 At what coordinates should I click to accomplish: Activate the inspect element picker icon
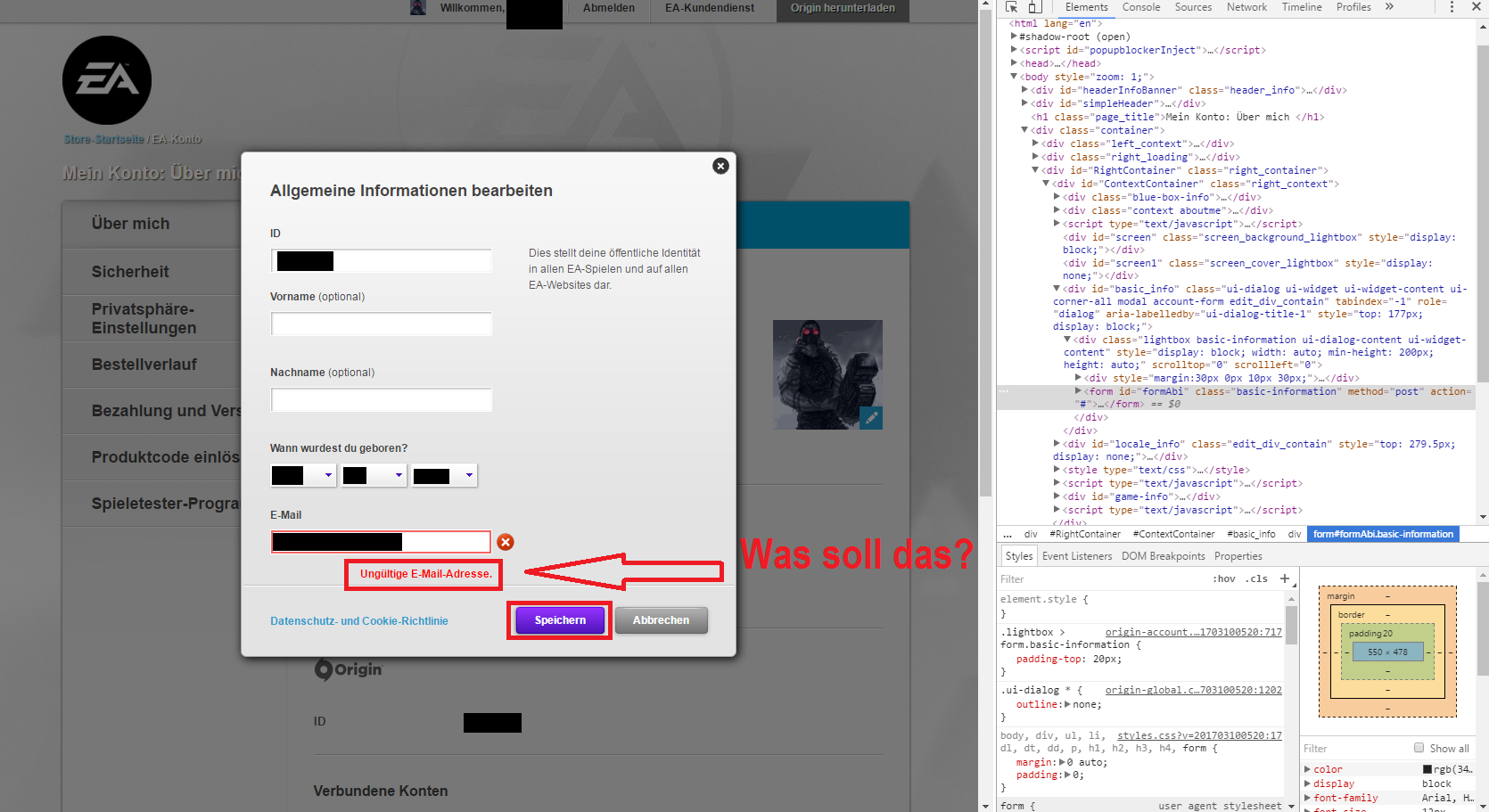click(x=1012, y=7)
